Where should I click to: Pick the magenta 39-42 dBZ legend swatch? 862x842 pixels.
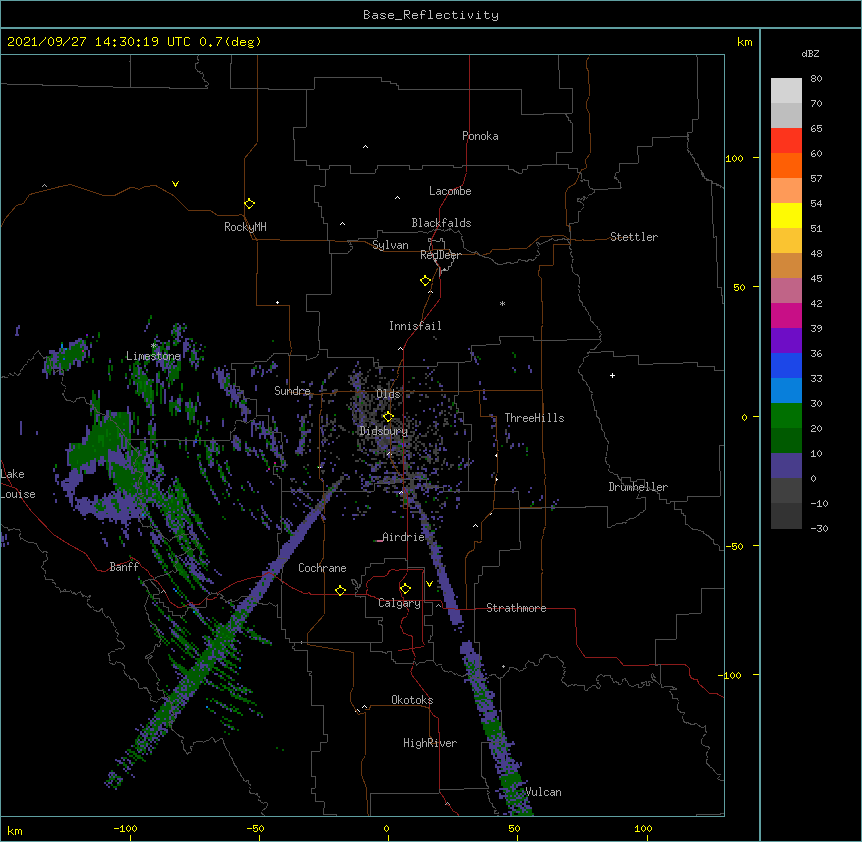point(786,315)
